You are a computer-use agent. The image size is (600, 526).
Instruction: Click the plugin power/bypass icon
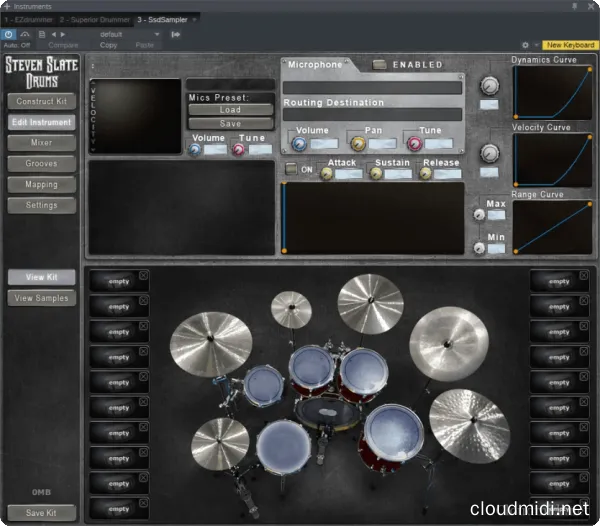(x=8, y=34)
